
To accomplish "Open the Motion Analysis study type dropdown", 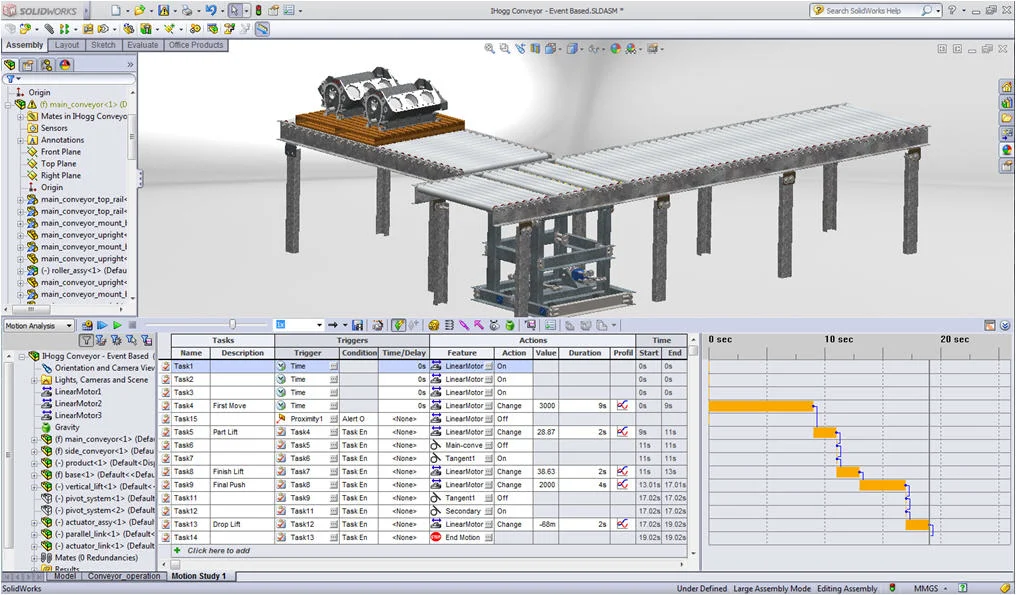I will pyautogui.click(x=69, y=325).
